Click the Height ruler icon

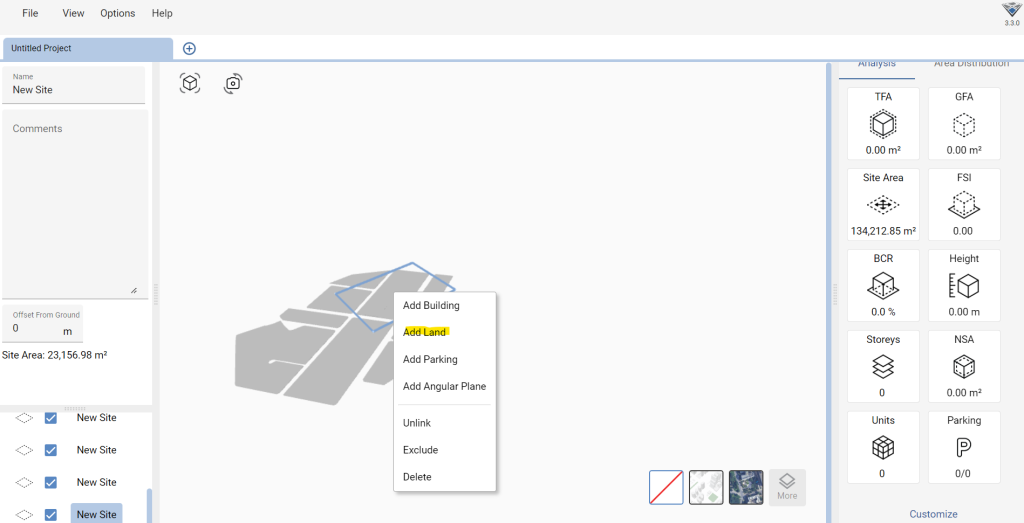[x=964, y=286]
